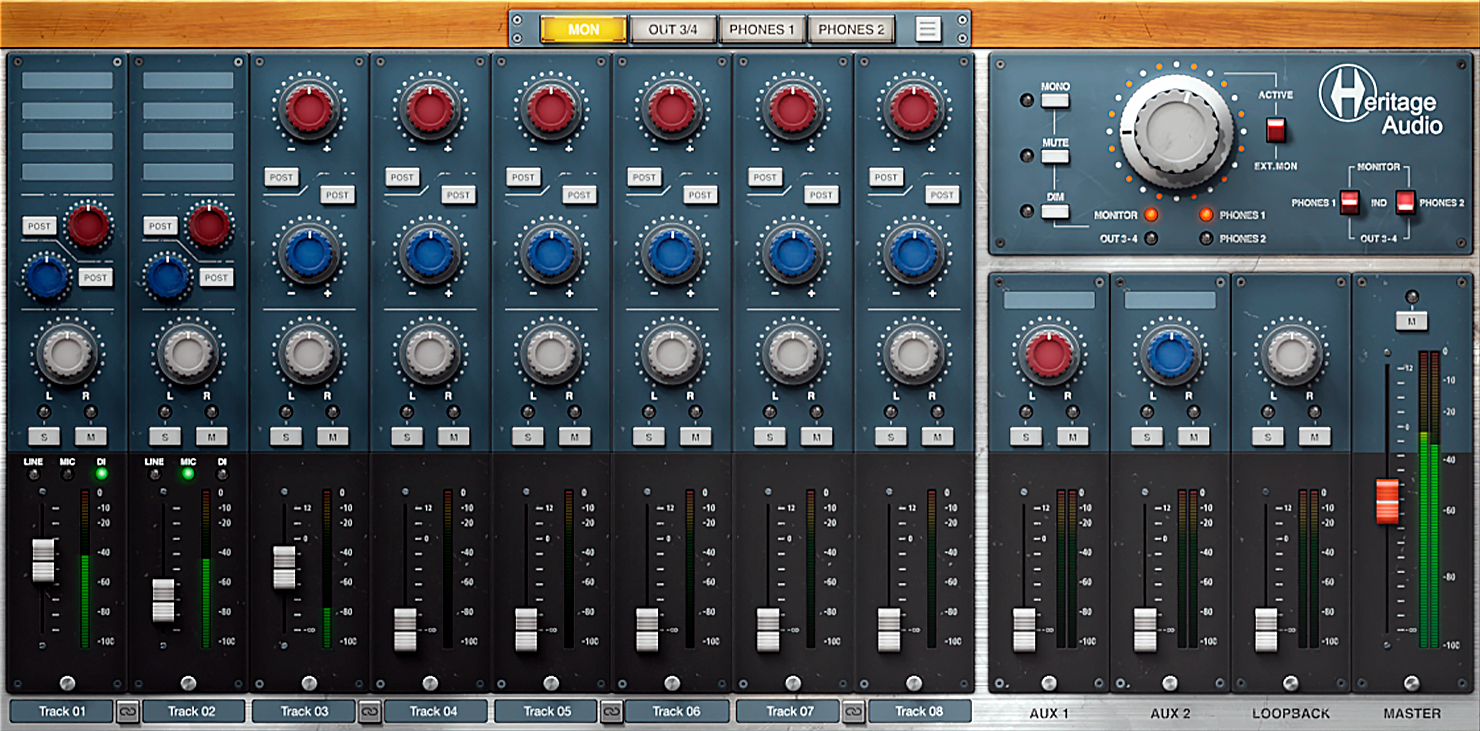Click the LOOPBACK fader handle

(1266, 629)
